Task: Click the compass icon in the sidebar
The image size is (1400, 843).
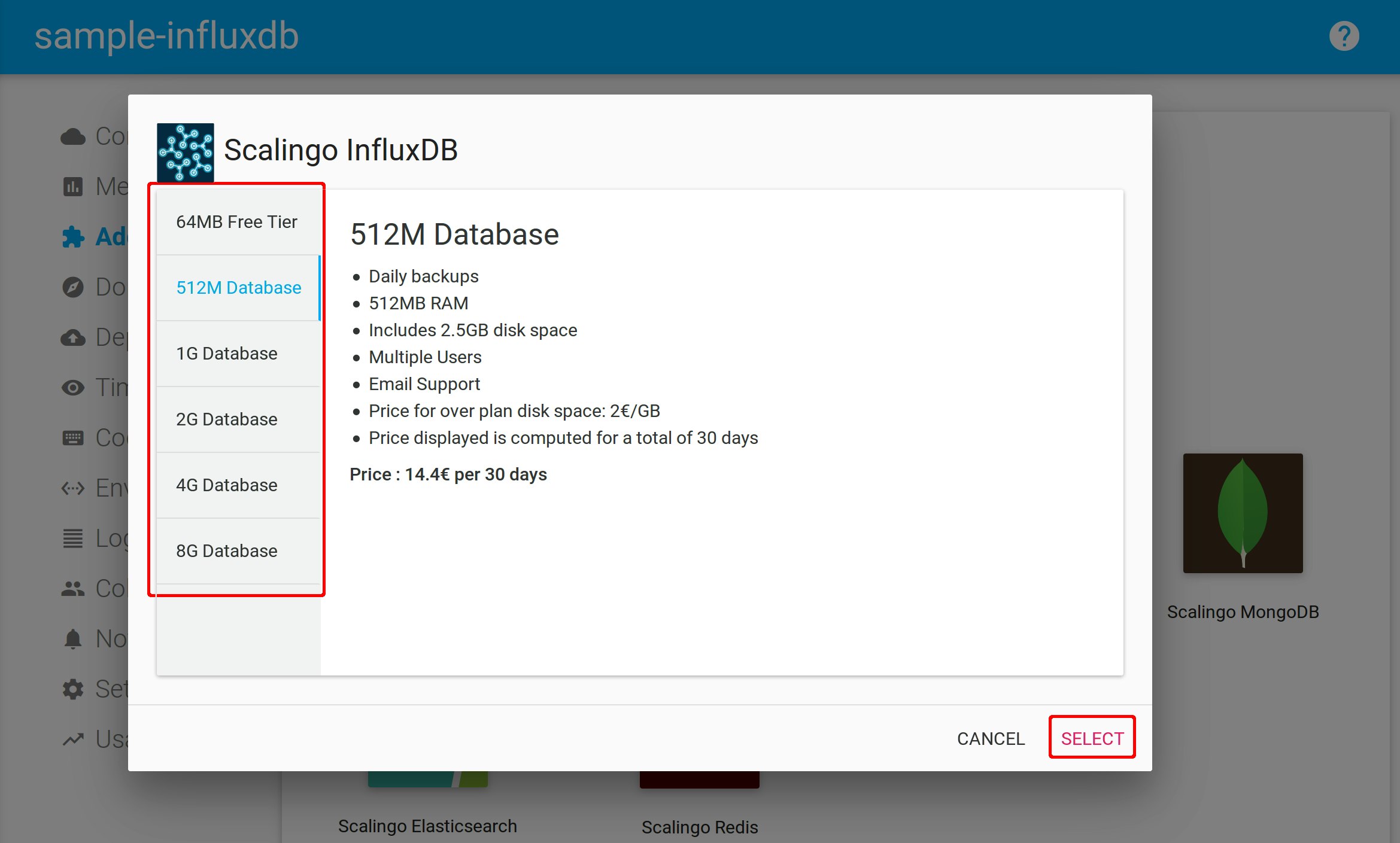Action: point(73,287)
